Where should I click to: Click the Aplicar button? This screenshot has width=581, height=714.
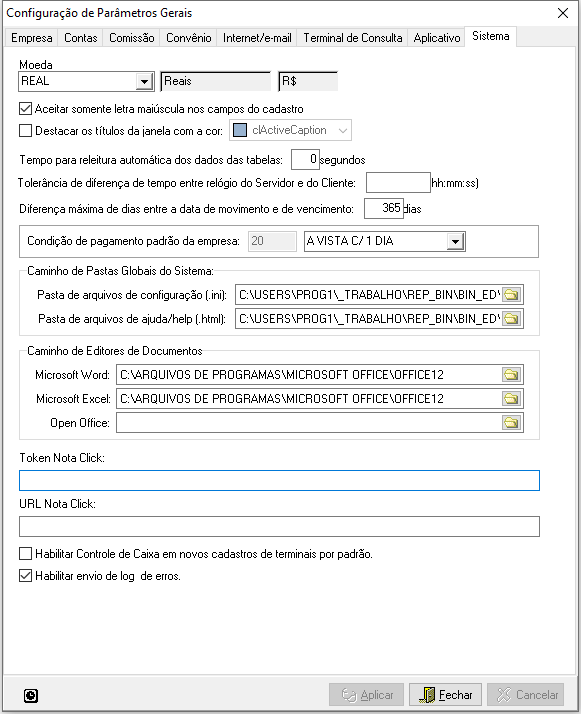coord(367,695)
